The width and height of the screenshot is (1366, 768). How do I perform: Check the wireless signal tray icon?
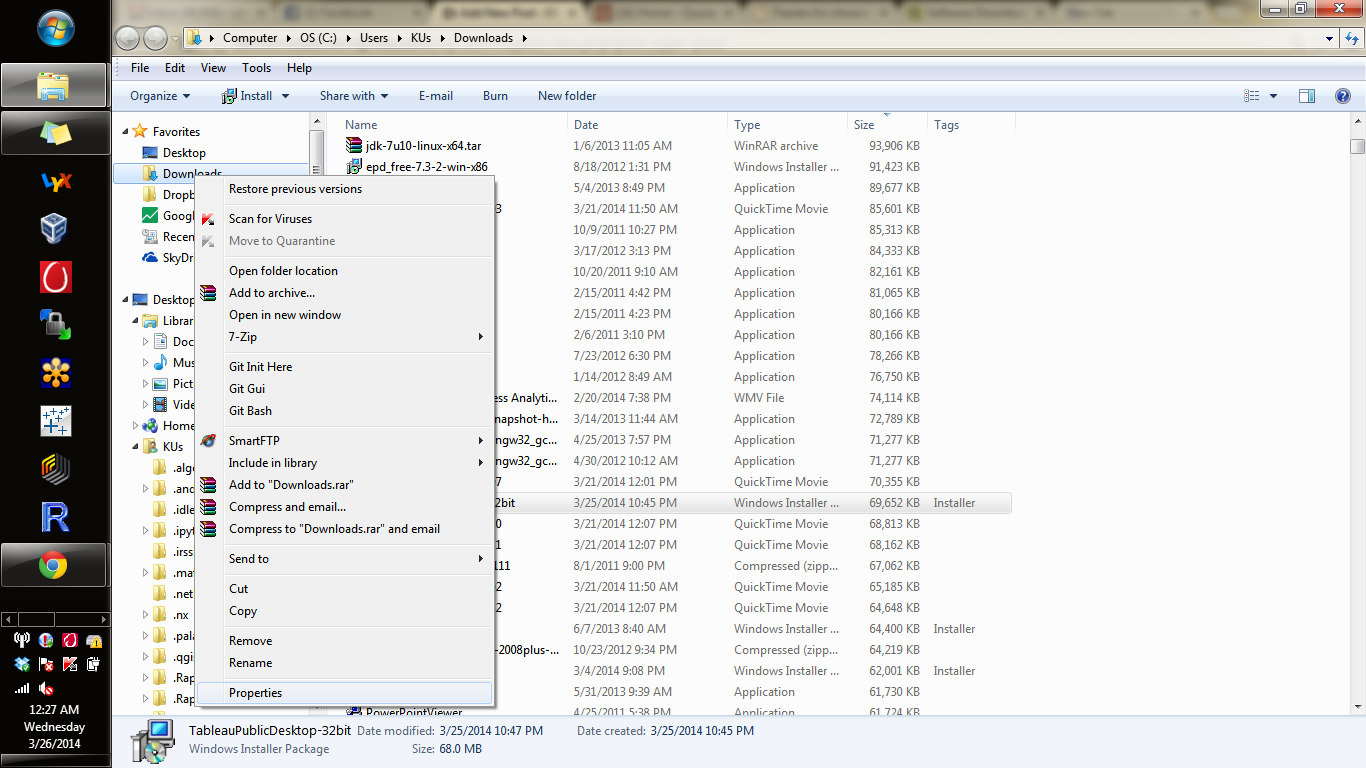click(21, 689)
